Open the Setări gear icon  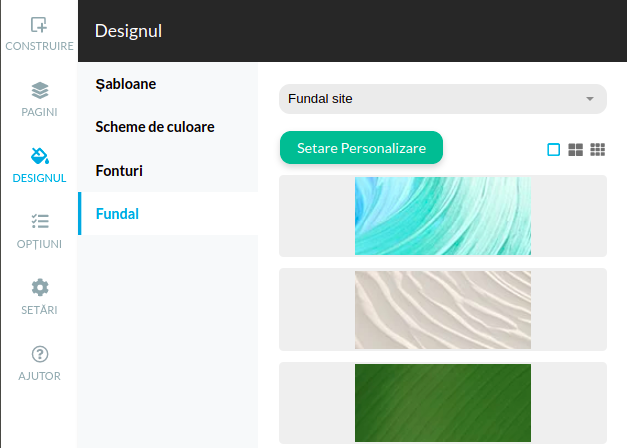39,288
